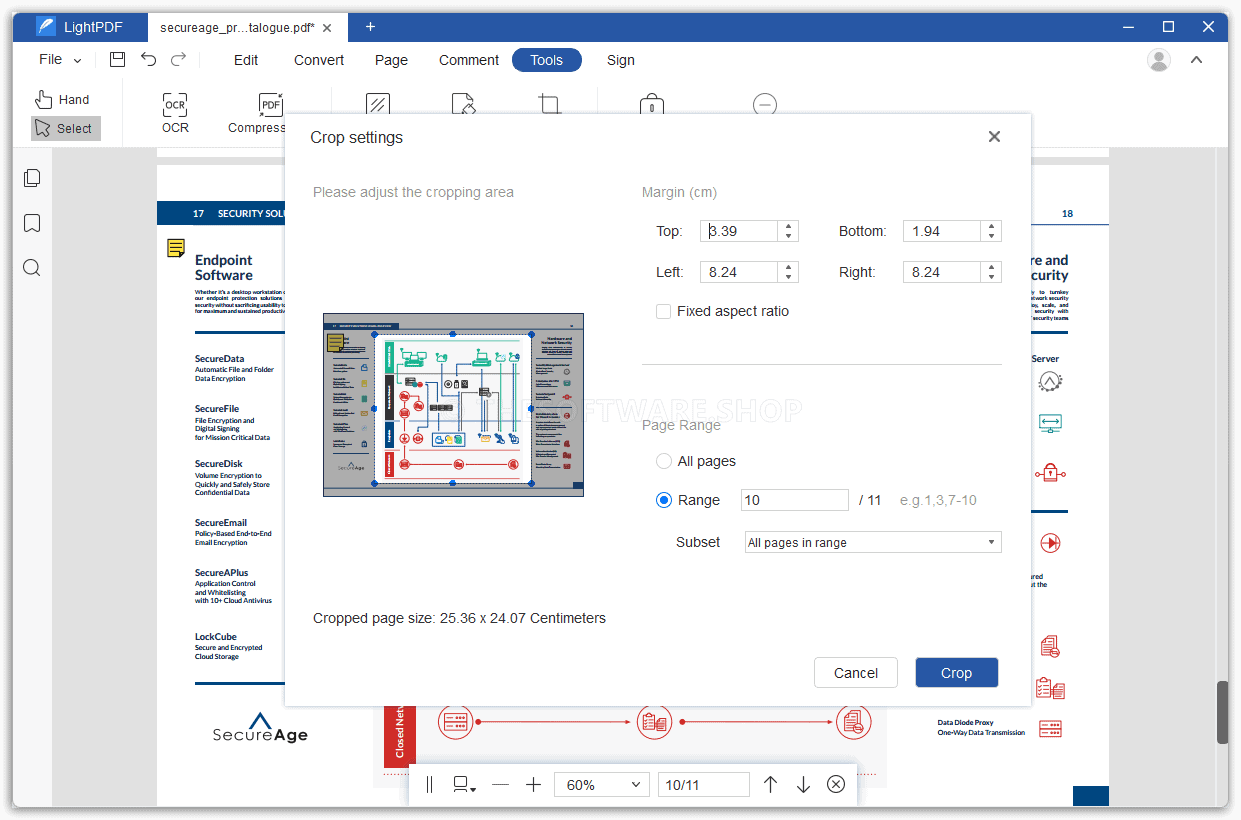
Task: Increase the Bottom margin with up arrow
Action: [x=991, y=226]
